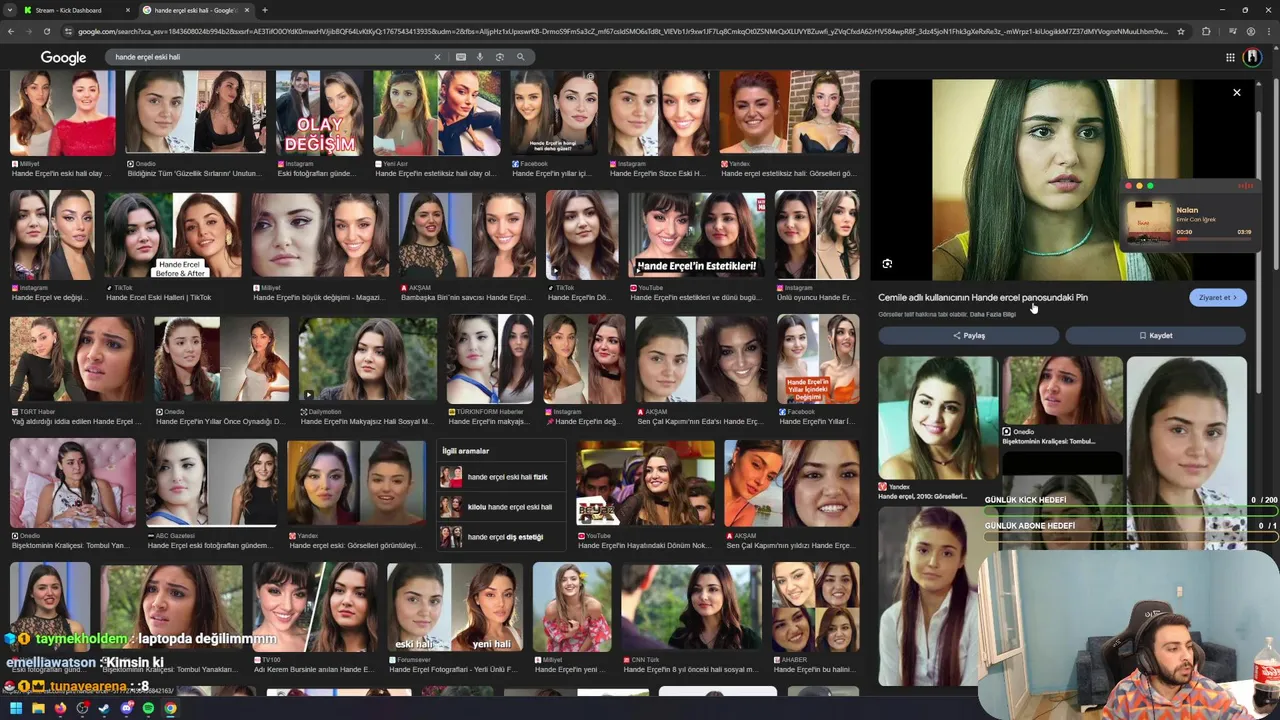The height and width of the screenshot is (720, 1280).
Task: Open the browser extensions icon
Action: pyautogui.click(x=1206, y=31)
